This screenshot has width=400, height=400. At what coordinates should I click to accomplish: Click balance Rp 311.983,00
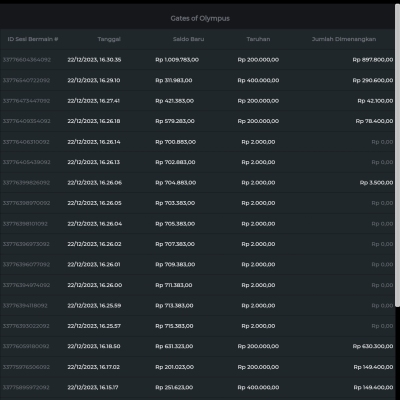click(174, 80)
